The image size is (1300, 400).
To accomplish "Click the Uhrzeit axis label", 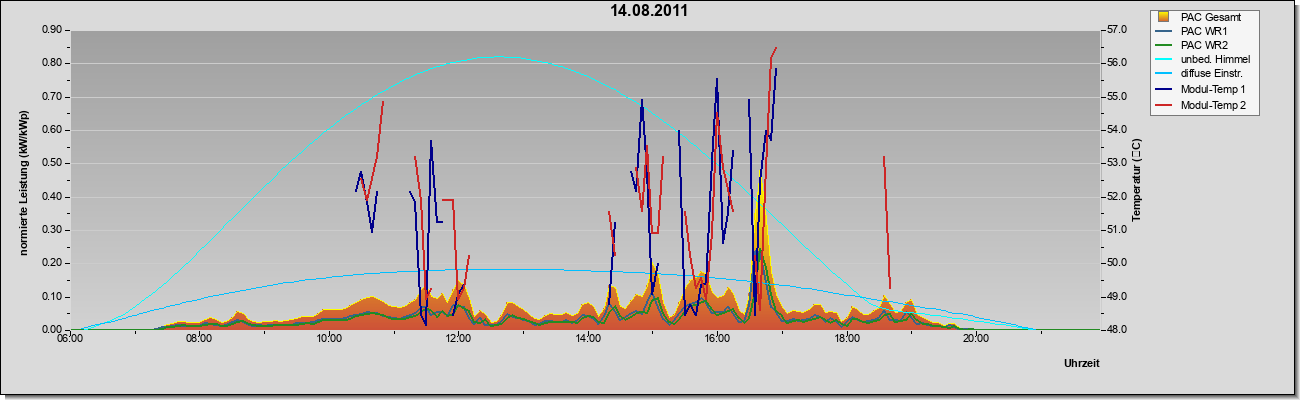I will [1082, 364].
